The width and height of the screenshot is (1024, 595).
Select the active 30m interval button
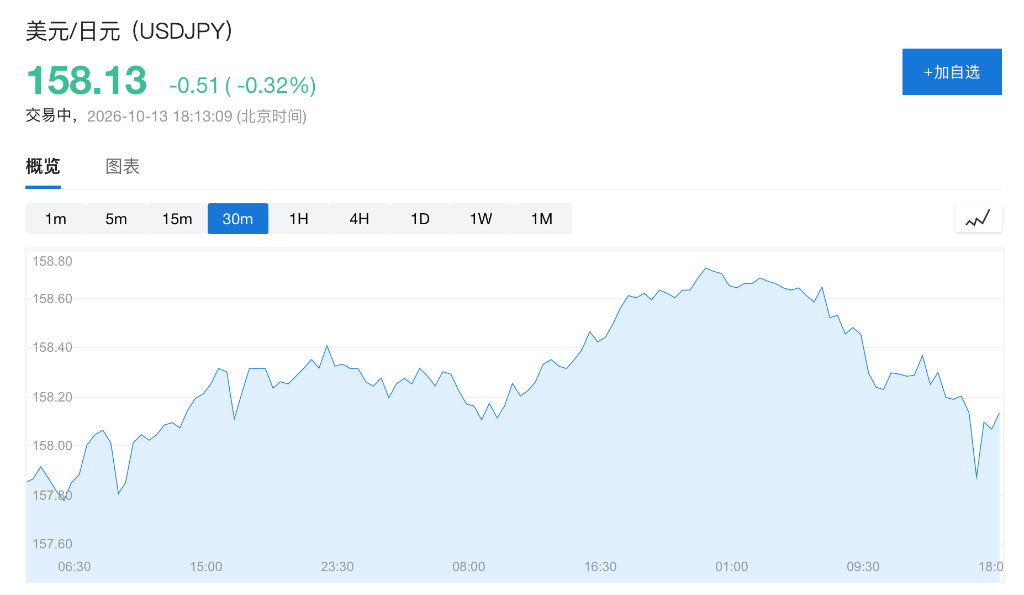click(238, 219)
